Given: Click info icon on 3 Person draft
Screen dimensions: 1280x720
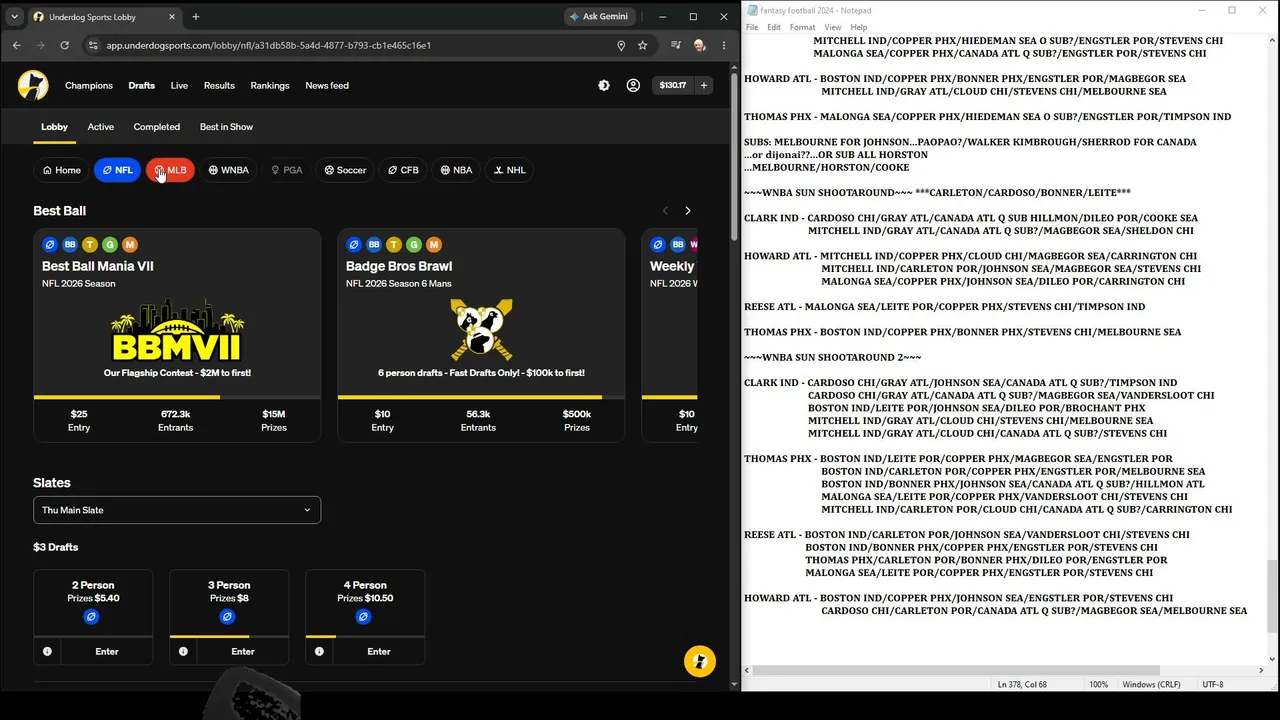Looking at the screenshot, I should click(x=183, y=652).
